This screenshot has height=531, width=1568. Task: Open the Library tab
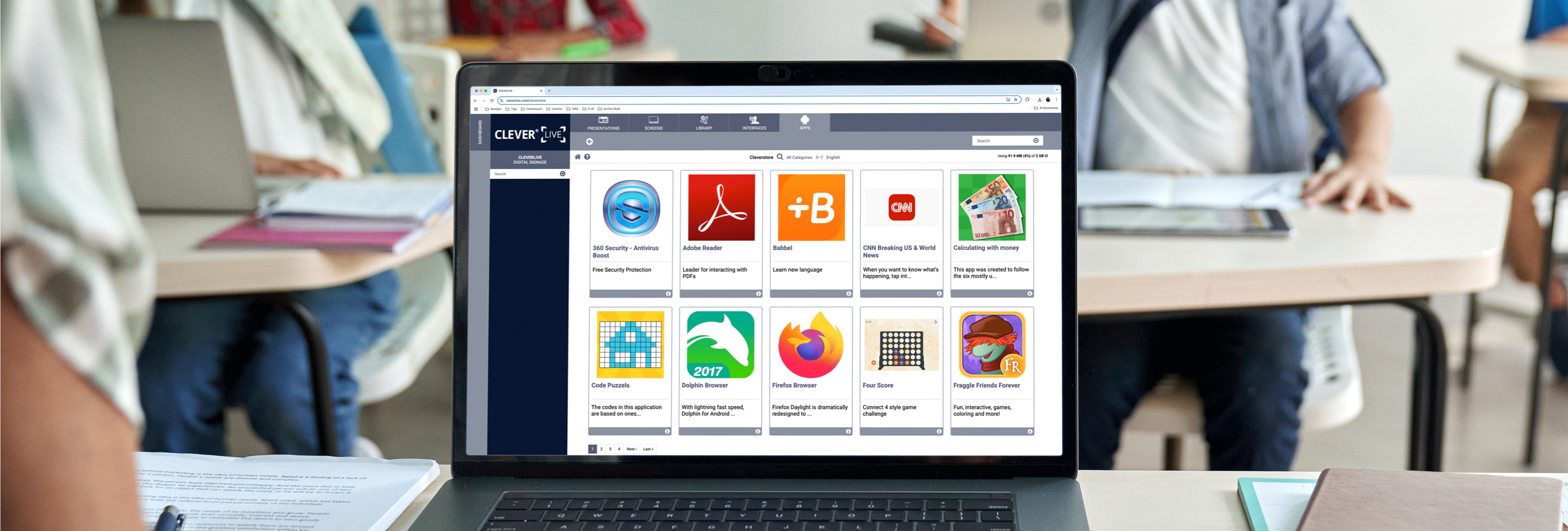[x=703, y=123]
